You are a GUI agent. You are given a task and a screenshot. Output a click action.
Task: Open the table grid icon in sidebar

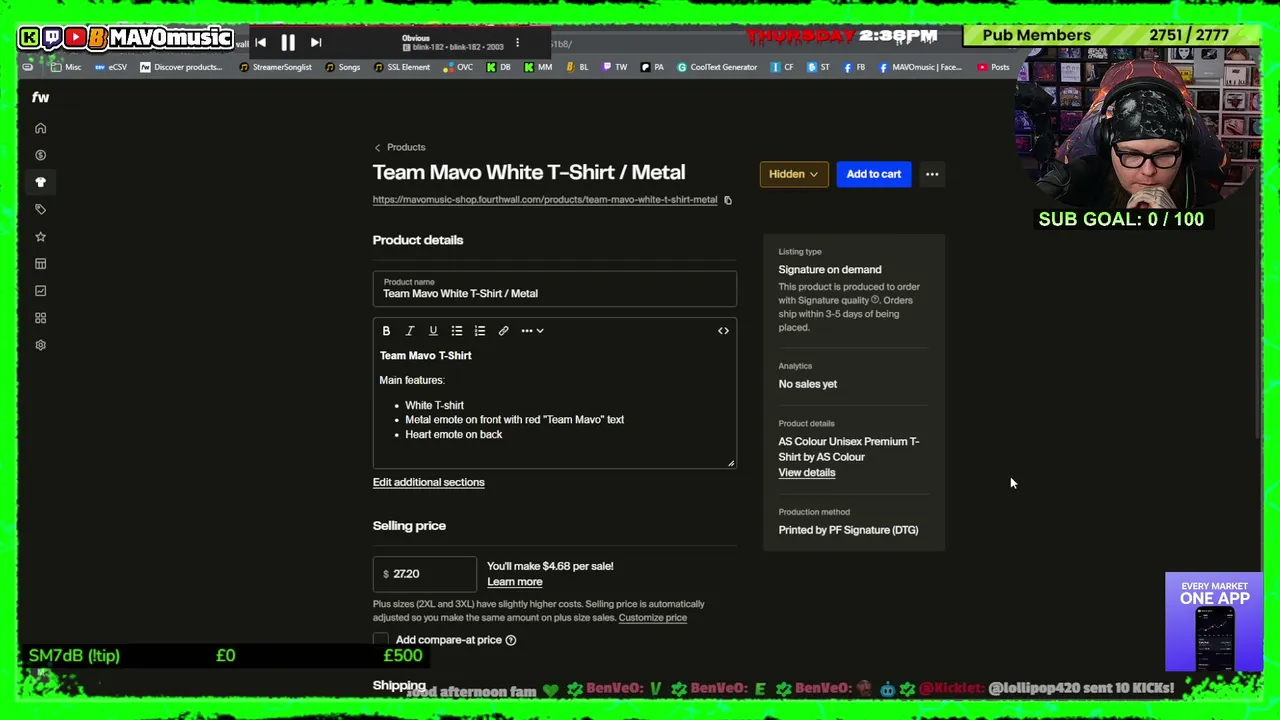(41, 264)
